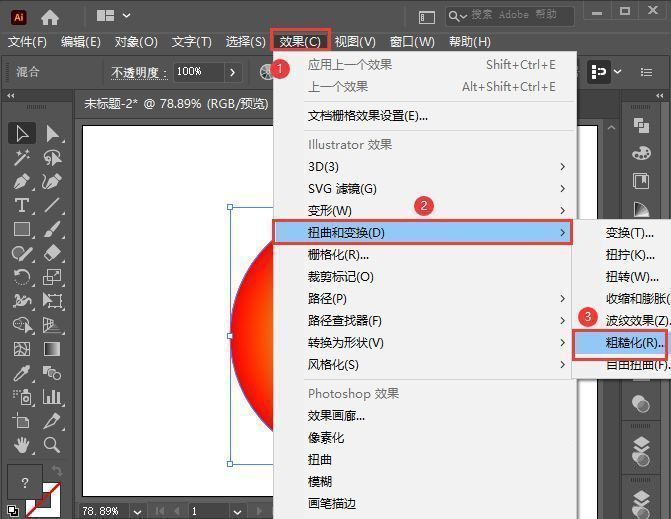The width and height of the screenshot is (671, 519).
Task: Choose the Magic Wand tool
Action: pos(22,157)
